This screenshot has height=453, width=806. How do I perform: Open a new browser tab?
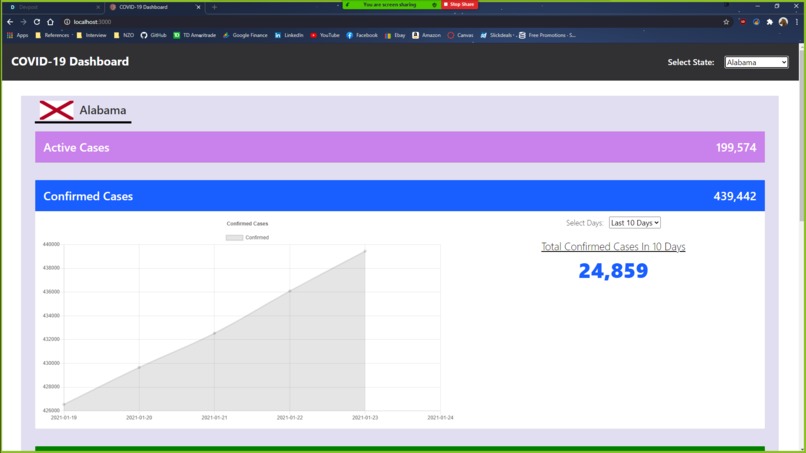pos(214,7)
